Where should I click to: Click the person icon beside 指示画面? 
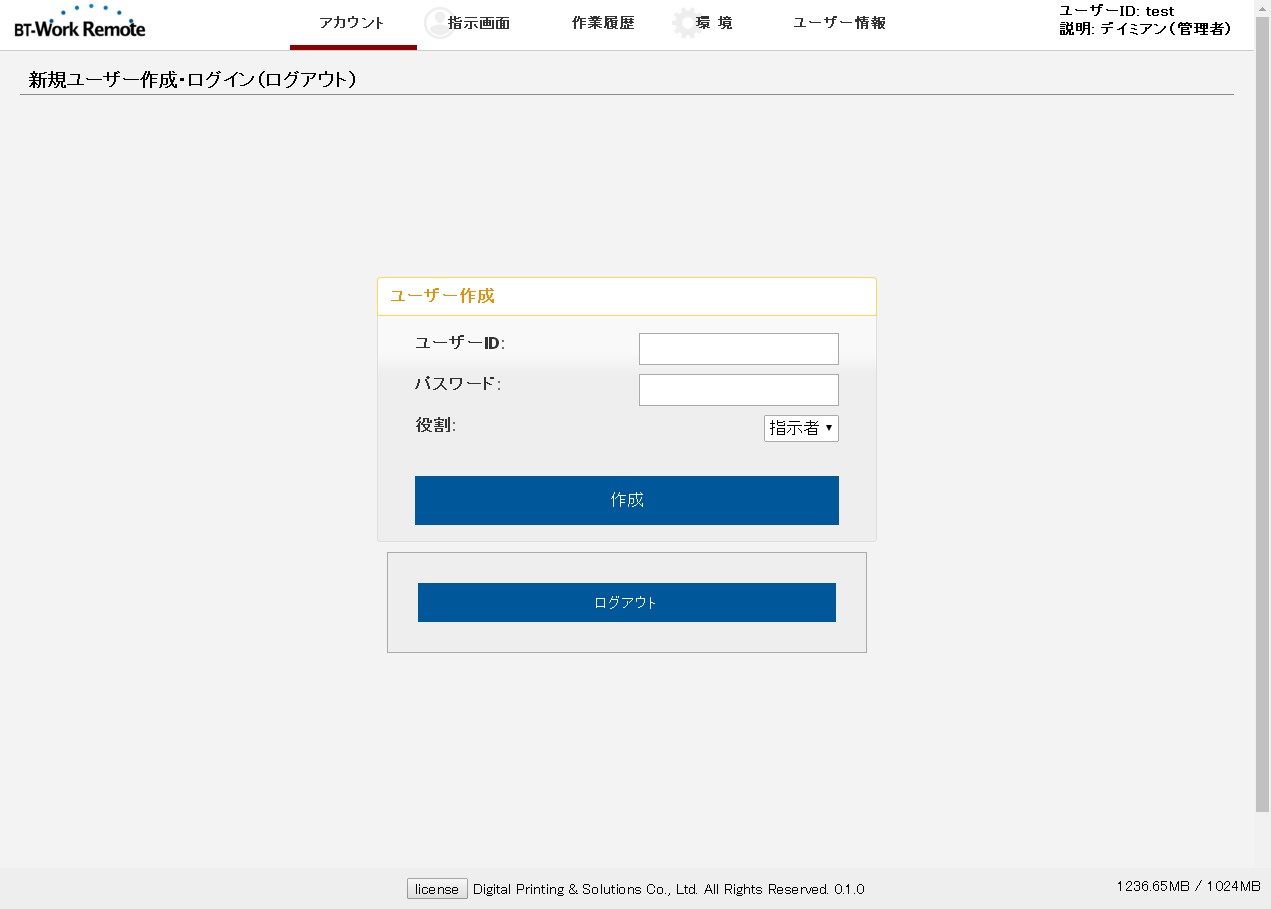(438, 23)
